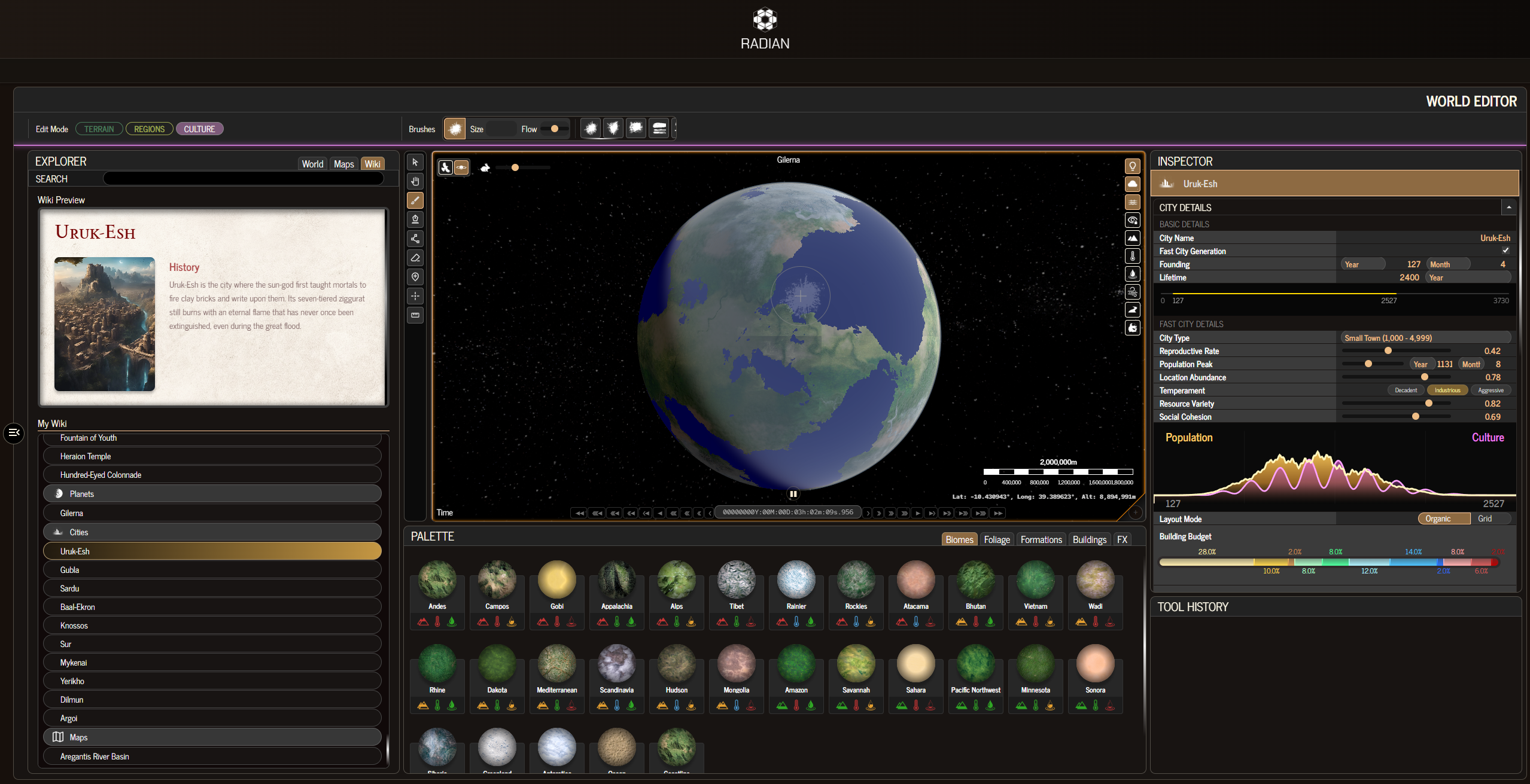
Task: Show the wind overlay
Action: tap(1133, 292)
